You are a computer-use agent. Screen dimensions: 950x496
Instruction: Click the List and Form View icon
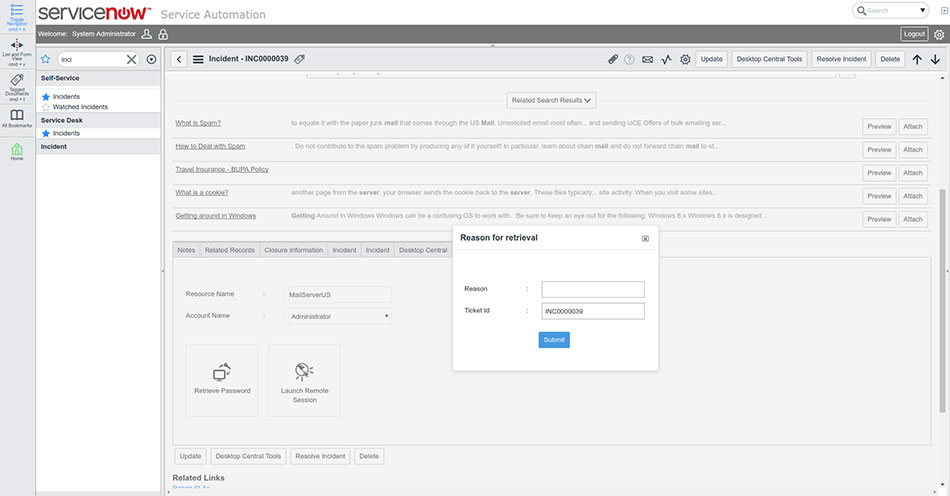[17, 52]
